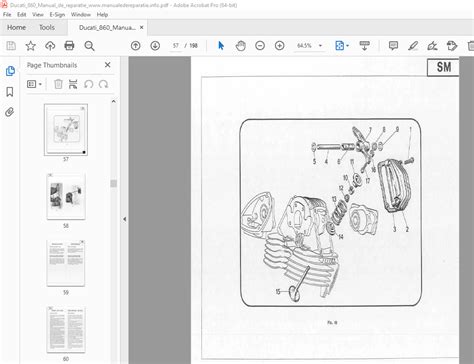Select page 57 thumbnail
Image resolution: width=474 pixels, height=364 pixels.
(x=66, y=130)
